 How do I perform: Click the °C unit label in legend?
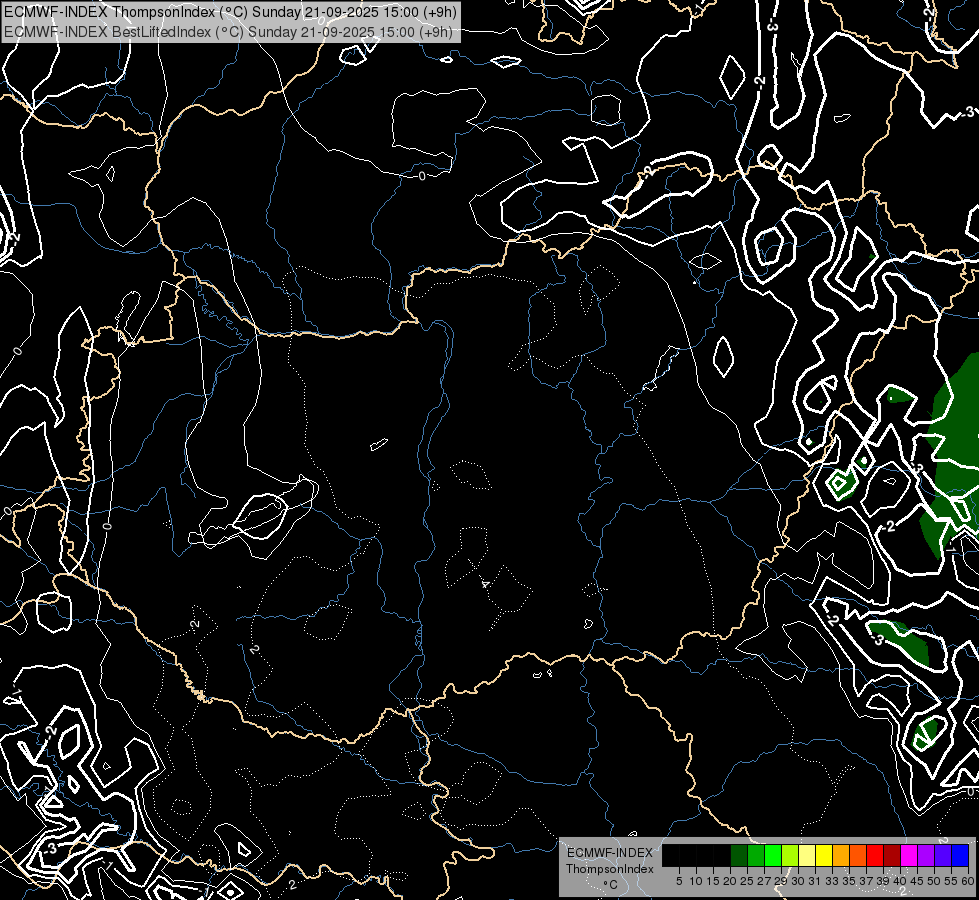[609, 885]
